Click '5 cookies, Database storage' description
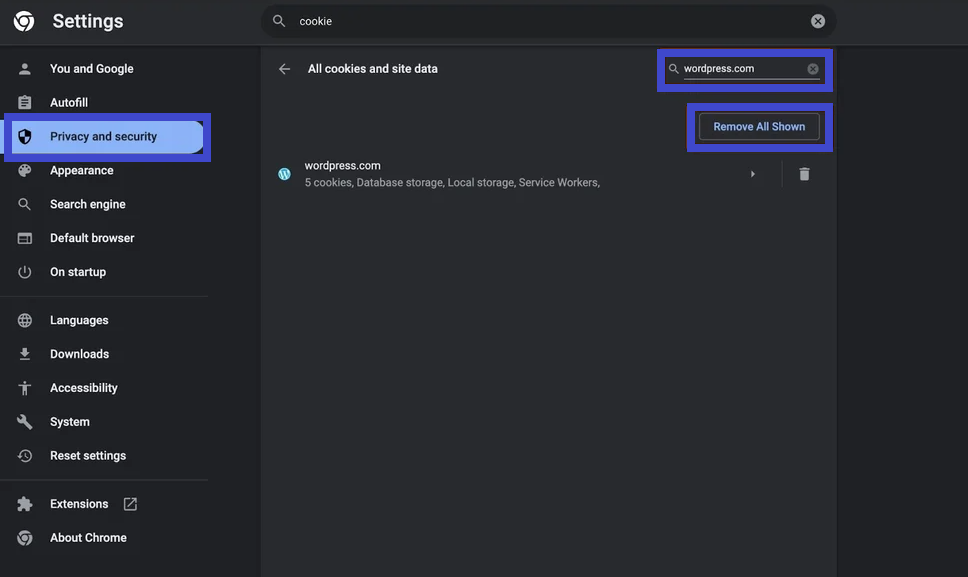Screen dimensions: 968x577 (452, 183)
